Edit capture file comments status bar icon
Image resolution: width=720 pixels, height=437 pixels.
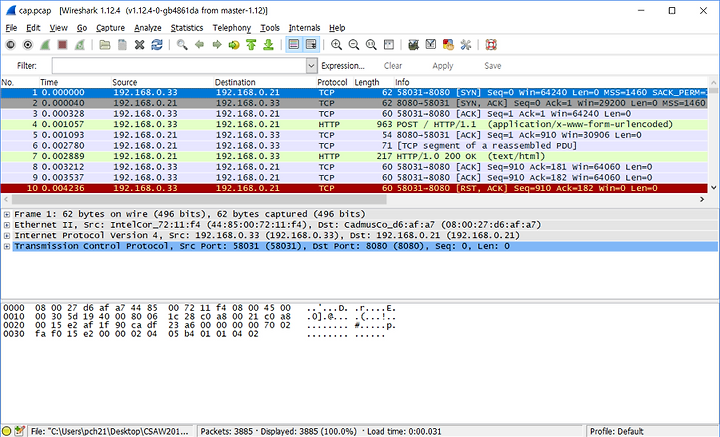pos(19,431)
